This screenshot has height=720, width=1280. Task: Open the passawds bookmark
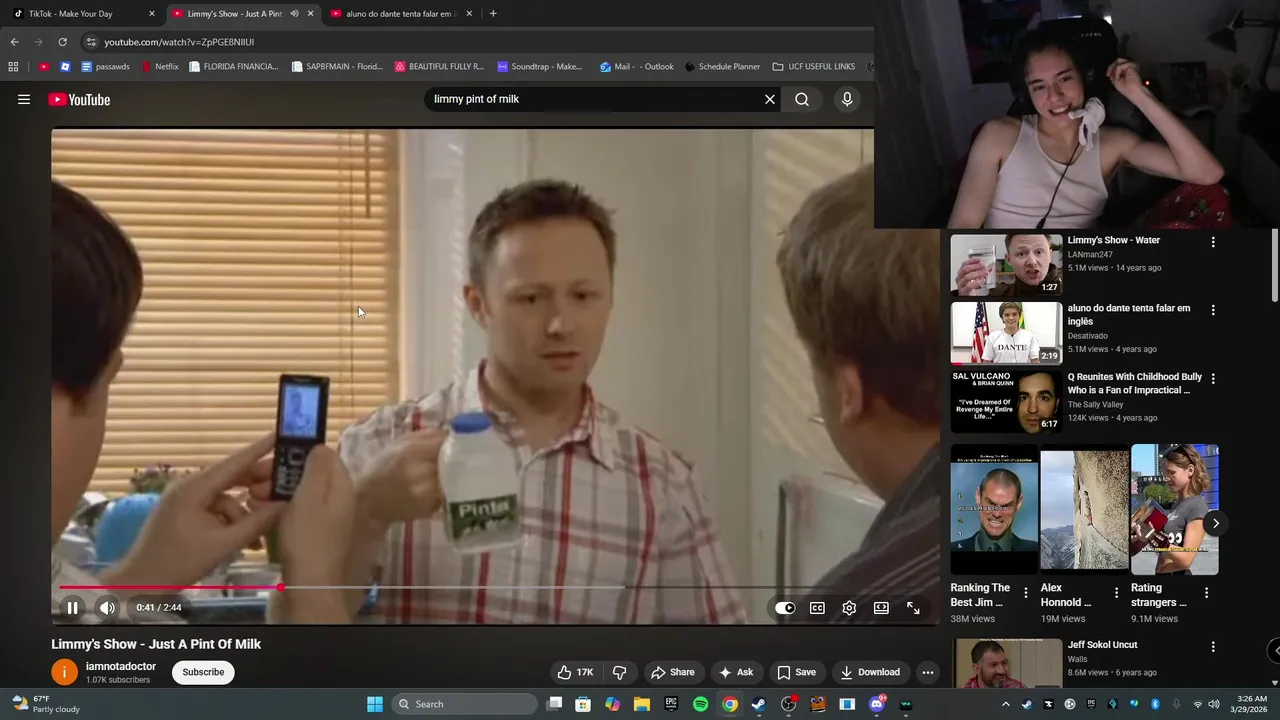(105, 67)
